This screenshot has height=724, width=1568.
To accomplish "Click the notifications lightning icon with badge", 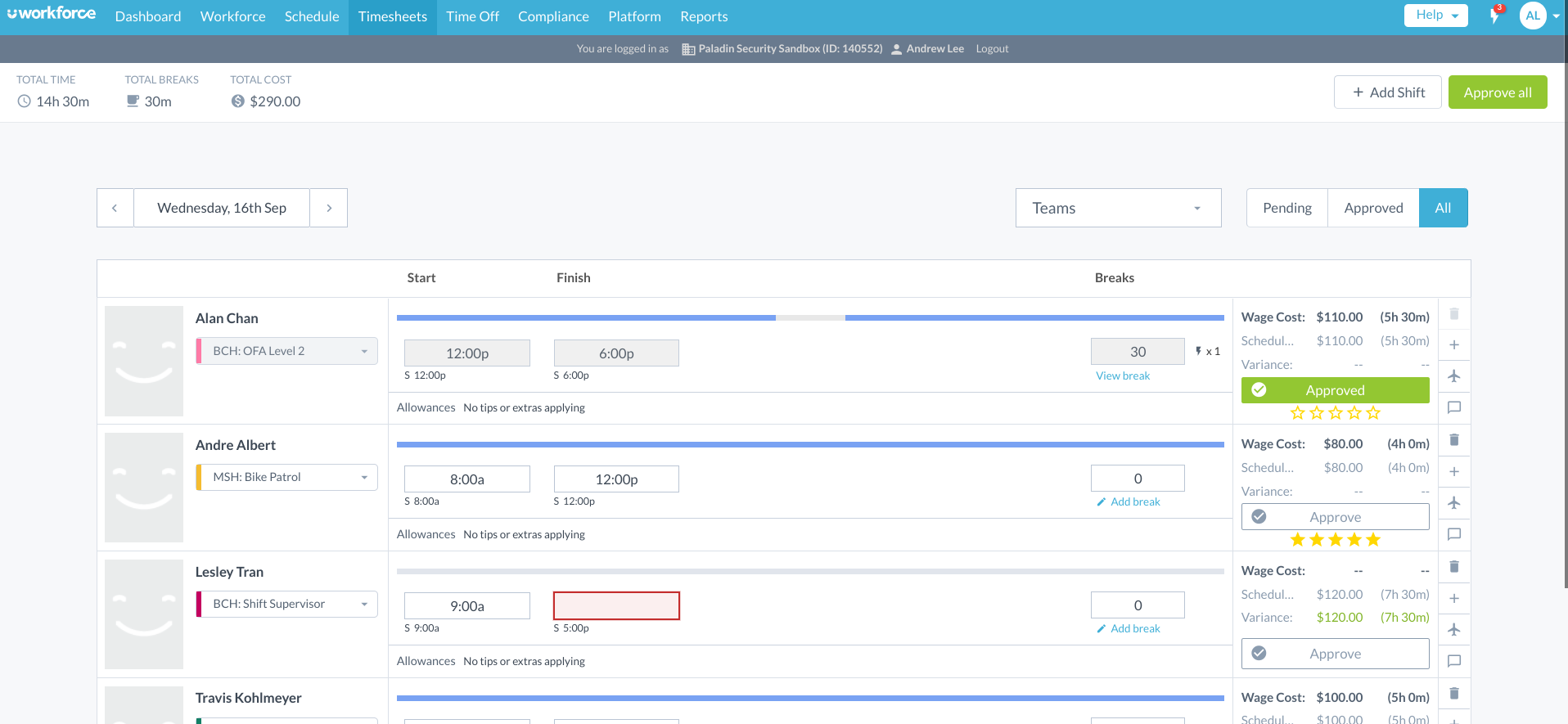I will click(1494, 16).
